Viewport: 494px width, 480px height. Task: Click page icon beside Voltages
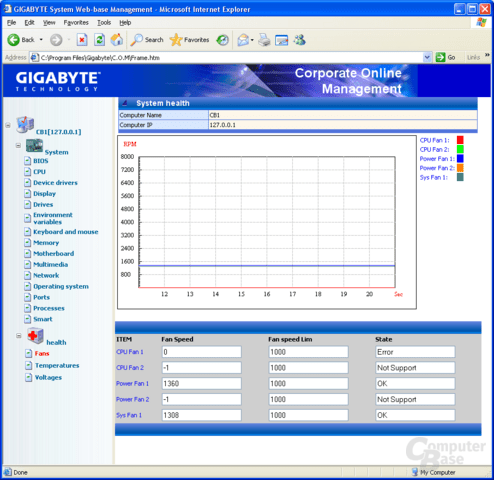(x=29, y=378)
